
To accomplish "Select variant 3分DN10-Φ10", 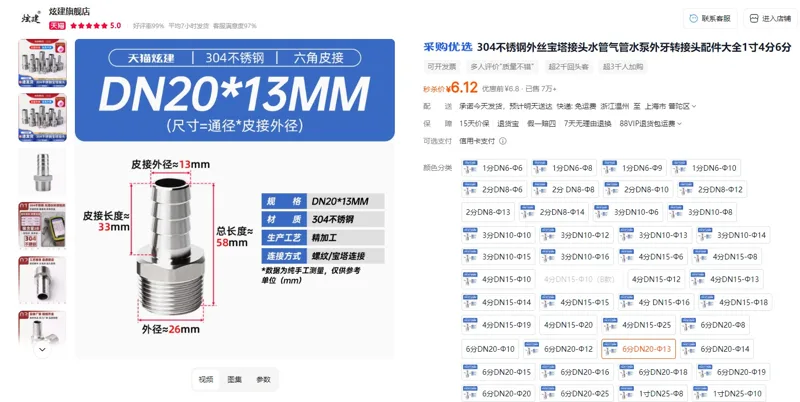I will pyautogui.click(x=498, y=235).
